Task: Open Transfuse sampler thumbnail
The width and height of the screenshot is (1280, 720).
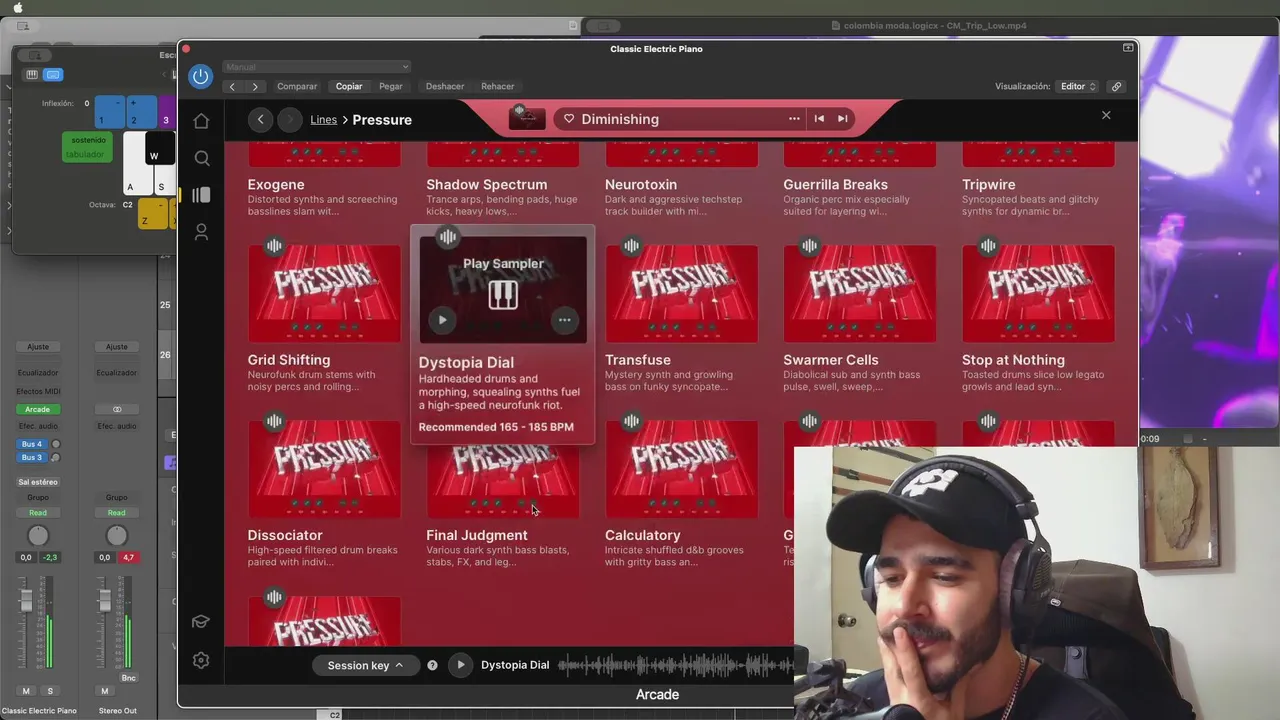Action: click(681, 294)
